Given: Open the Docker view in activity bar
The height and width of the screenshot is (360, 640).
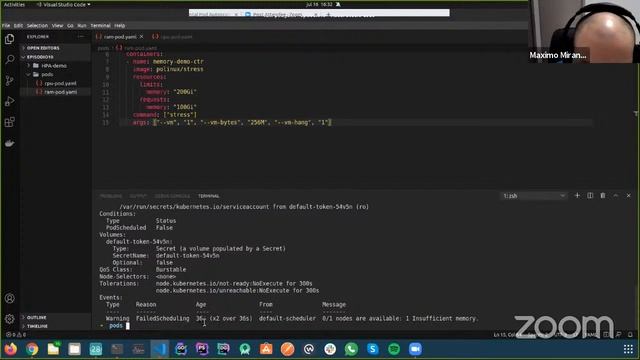Looking at the screenshot, I should point(9,143).
